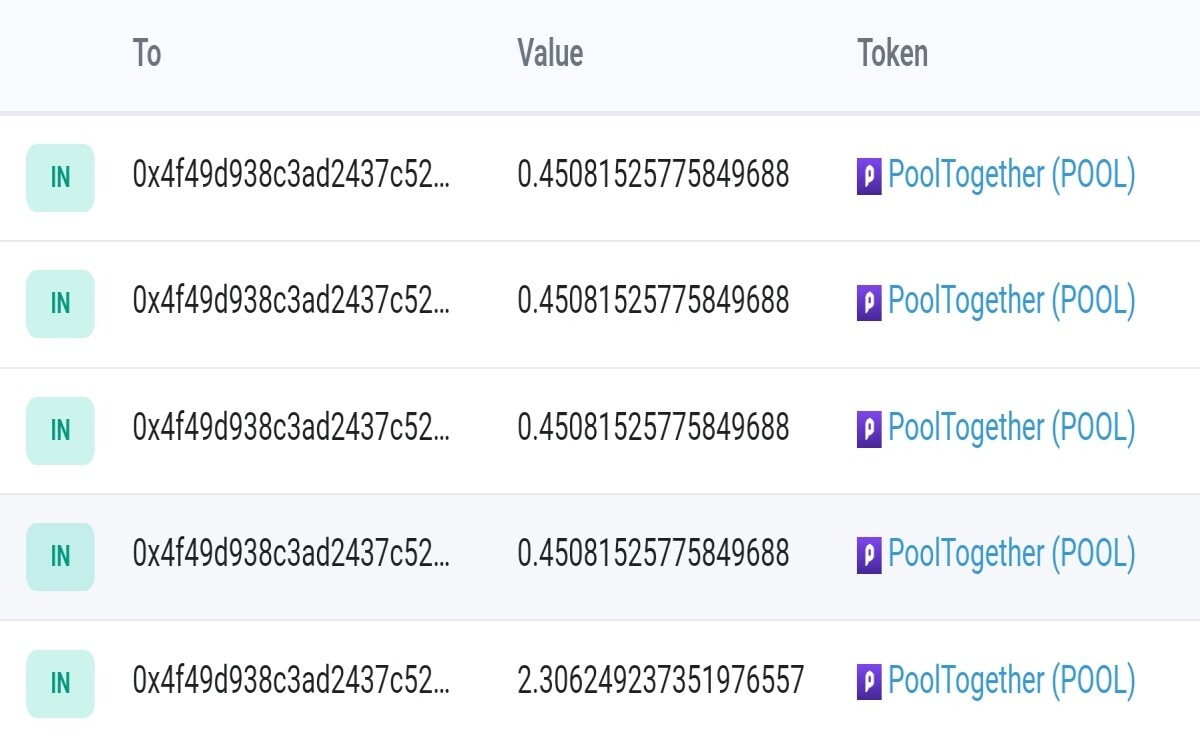Click the IN badge in the last row

coord(60,684)
